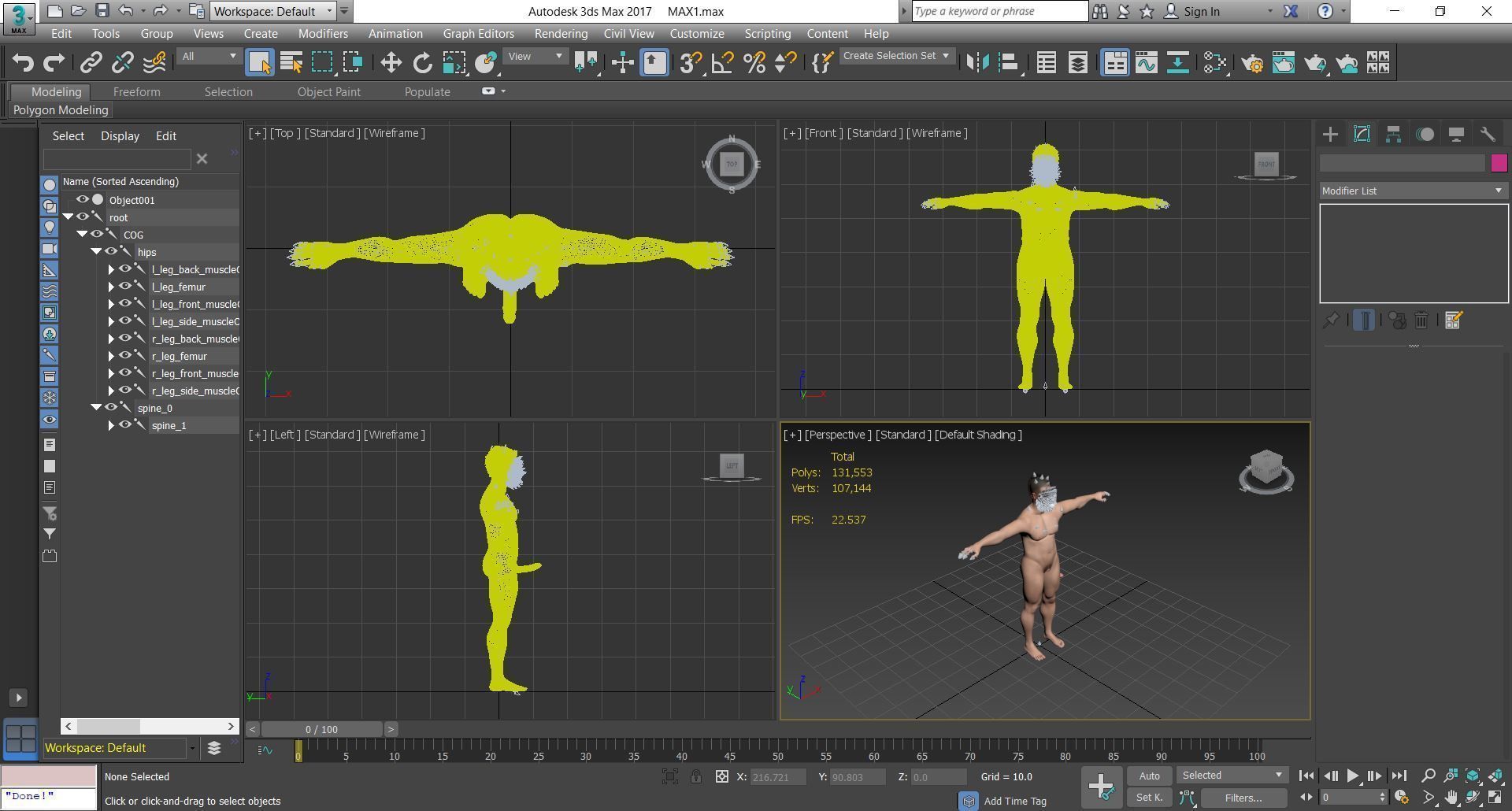Viewport: 1512px width, 811px height.
Task: Click the Mirror tool icon
Action: 977,62
